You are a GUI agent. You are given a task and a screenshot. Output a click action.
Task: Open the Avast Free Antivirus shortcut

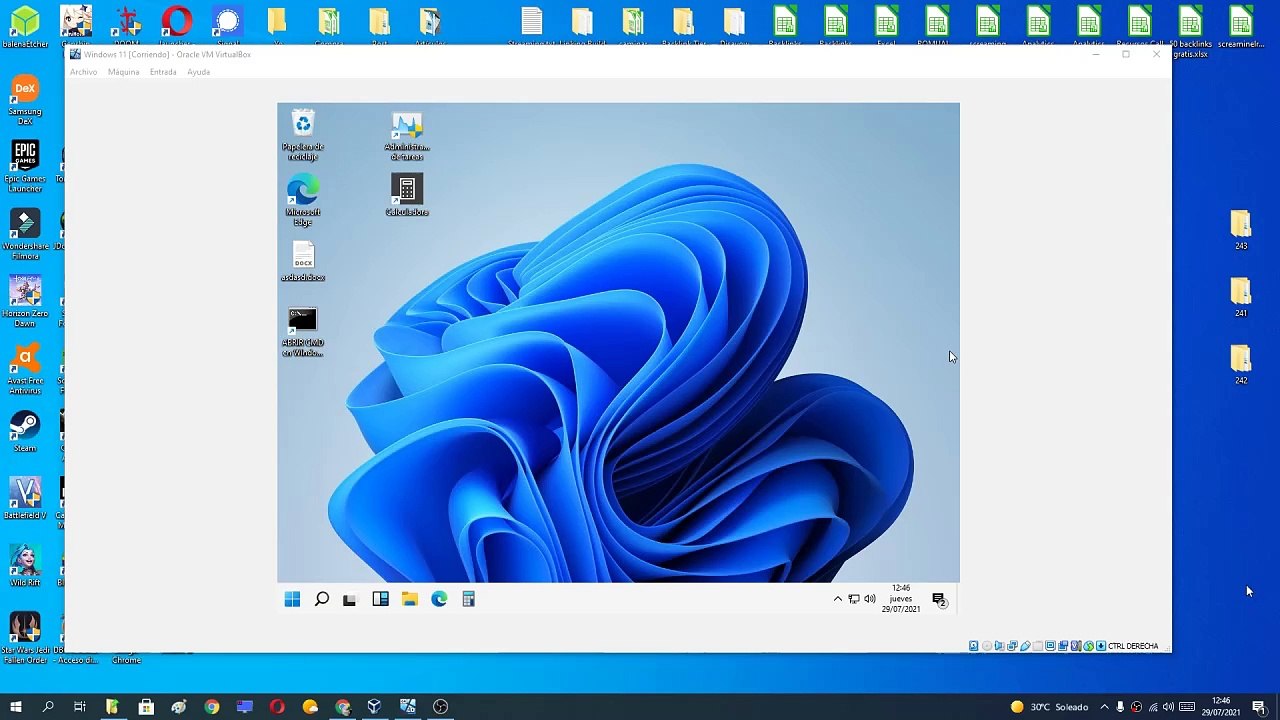pos(25,369)
